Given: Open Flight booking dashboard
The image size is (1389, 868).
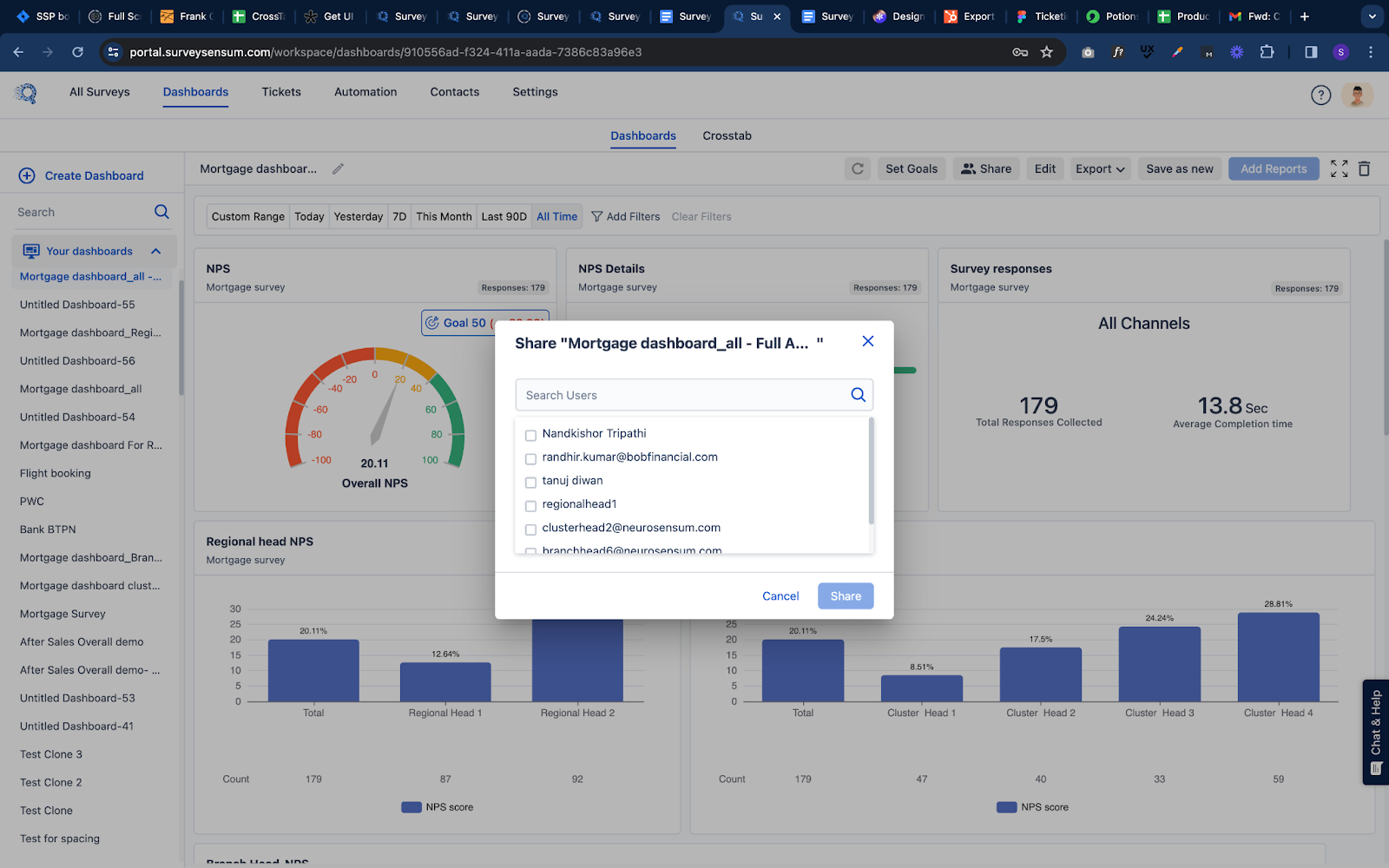Looking at the screenshot, I should (56, 473).
